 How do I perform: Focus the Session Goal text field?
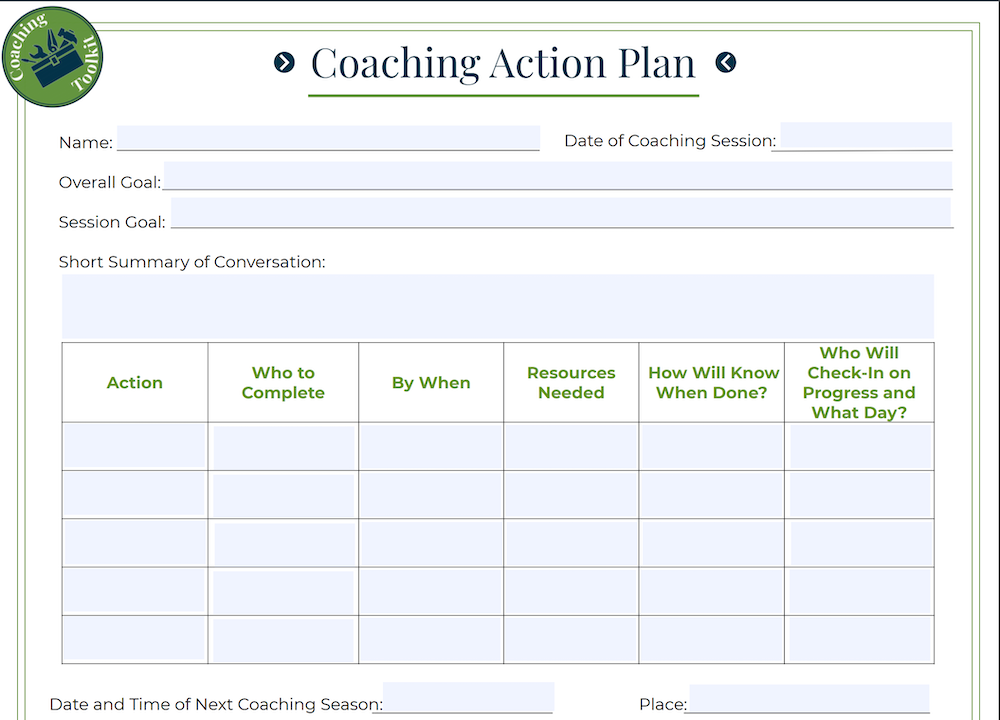[561, 212]
